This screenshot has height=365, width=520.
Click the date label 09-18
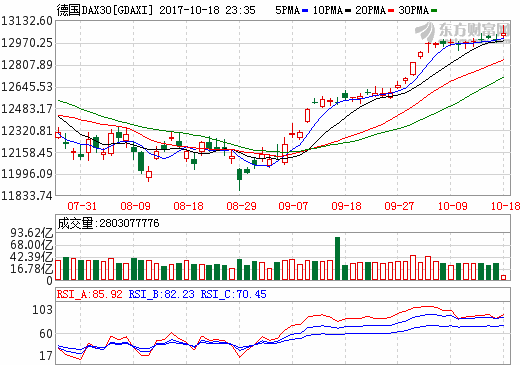click(x=346, y=206)
